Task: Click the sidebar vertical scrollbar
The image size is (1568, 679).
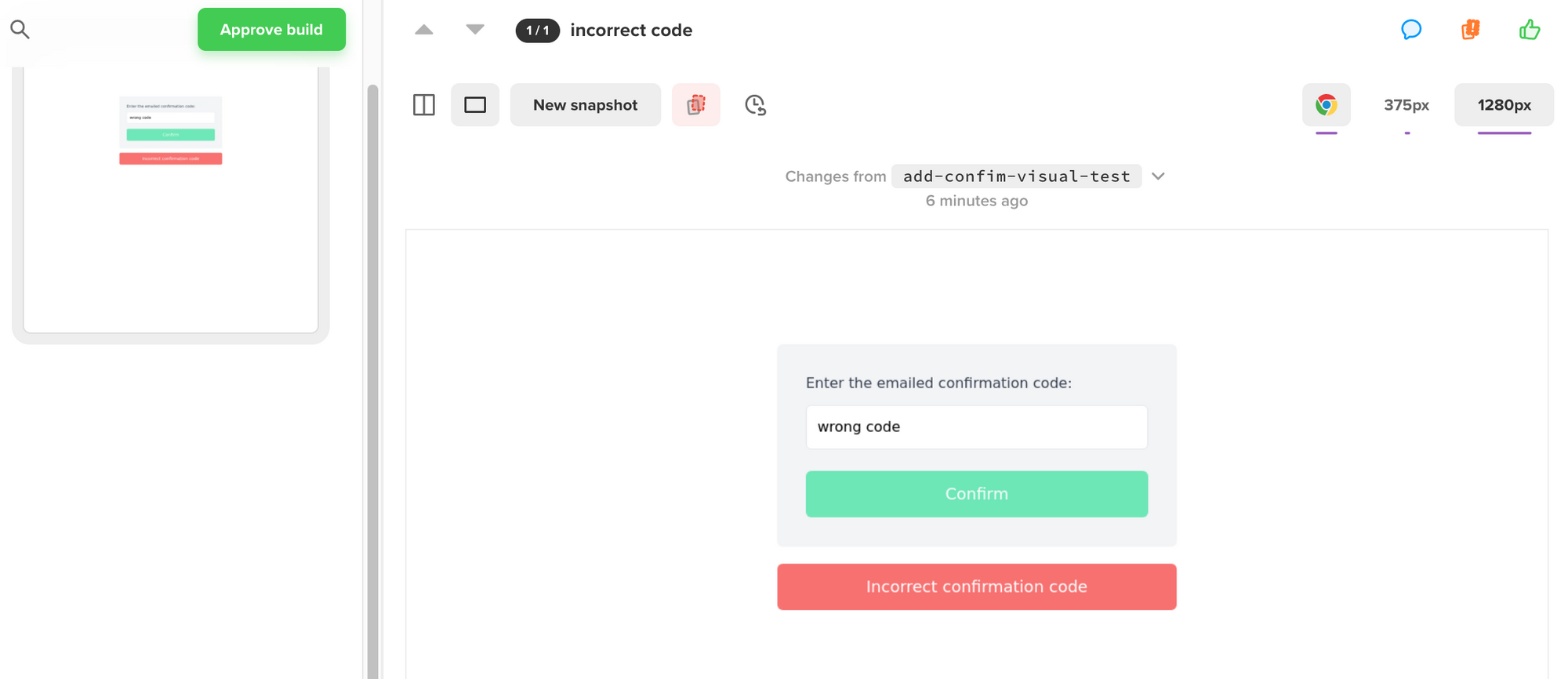Action: click(373, 376)
